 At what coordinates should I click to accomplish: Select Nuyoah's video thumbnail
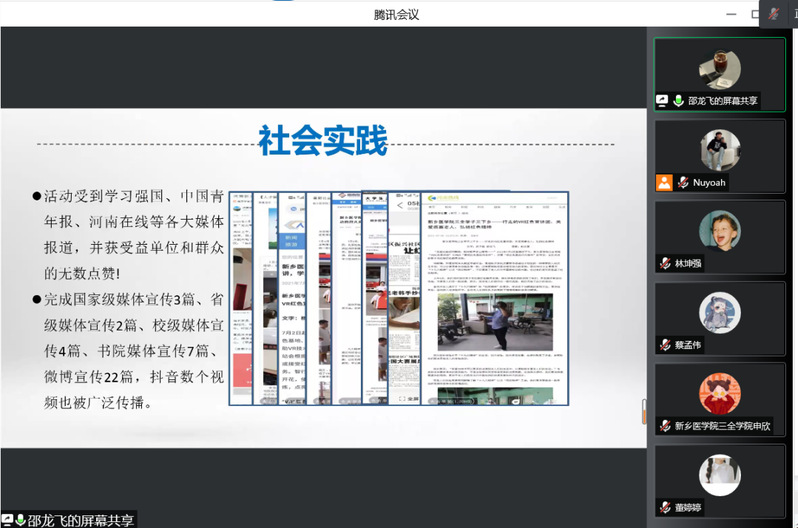pyautogui.click(x=719, y=150)
